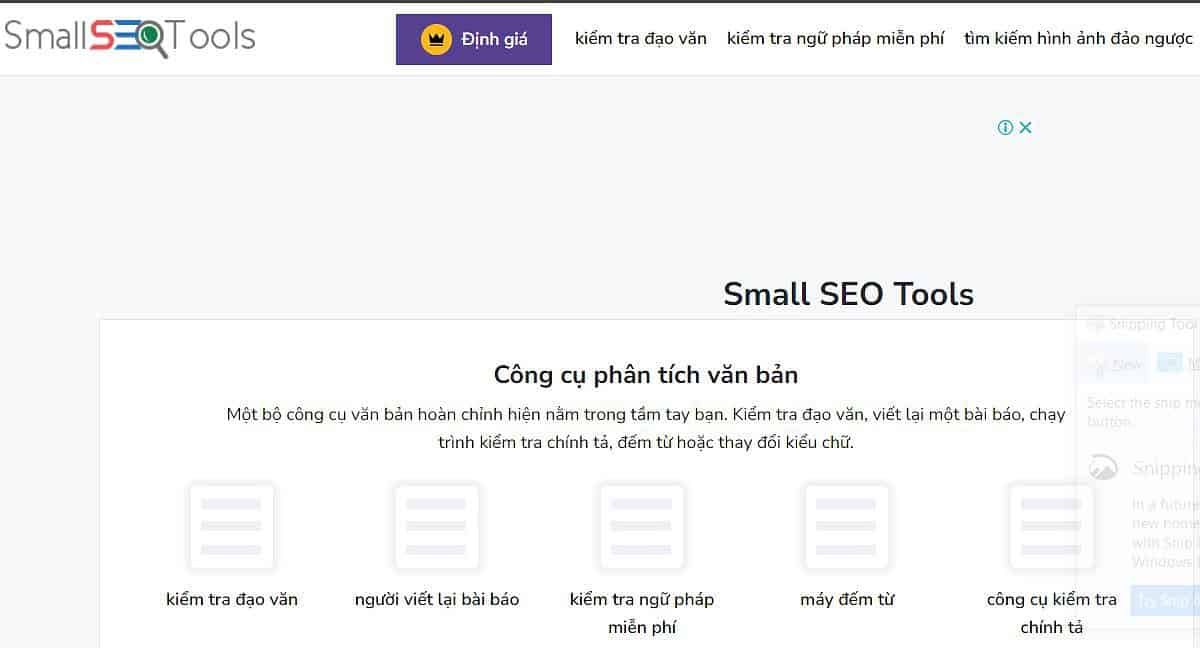Click the document icon above 'kiểm tra đạo văn'

tap(231, 526)
